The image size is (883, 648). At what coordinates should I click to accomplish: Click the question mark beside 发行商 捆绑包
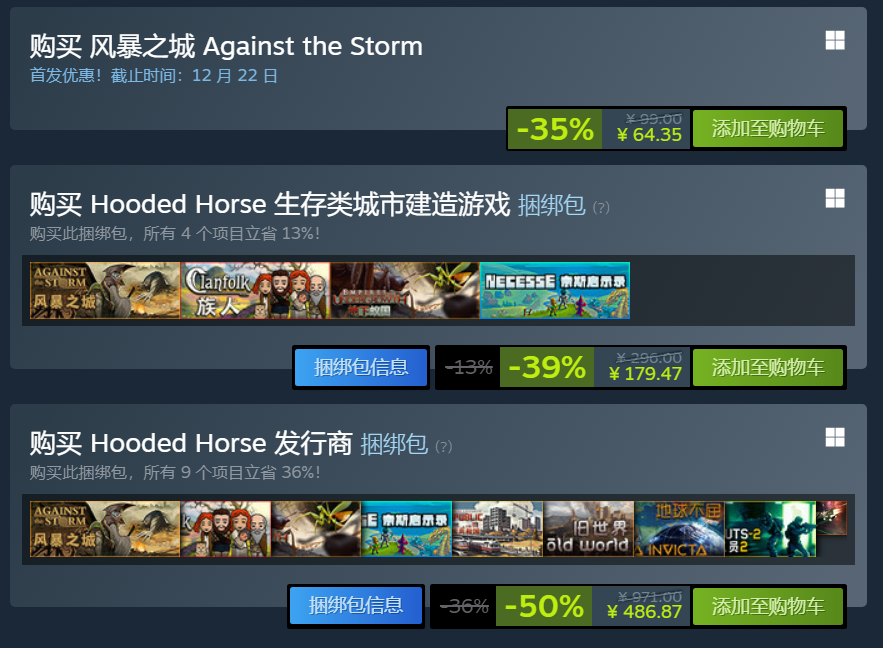click(x=444, y=446)
